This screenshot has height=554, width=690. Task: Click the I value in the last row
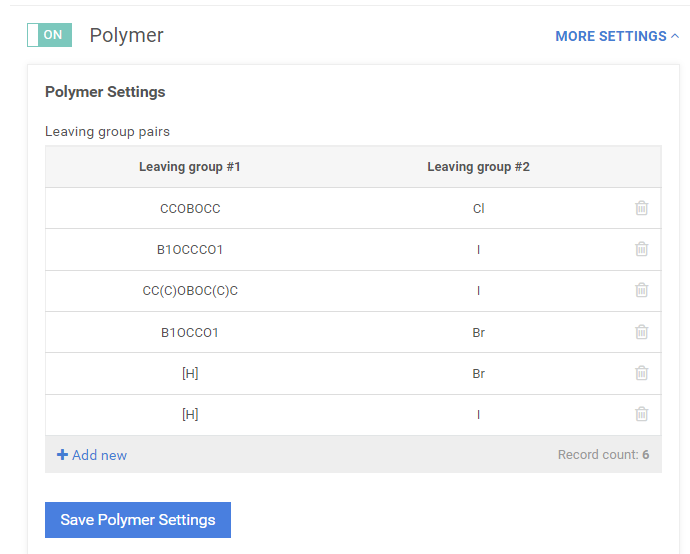point(478,414)
